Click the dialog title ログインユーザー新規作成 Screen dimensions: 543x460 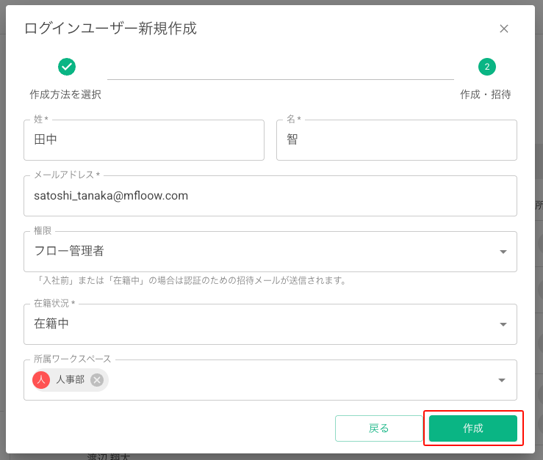tap(110, 28)
